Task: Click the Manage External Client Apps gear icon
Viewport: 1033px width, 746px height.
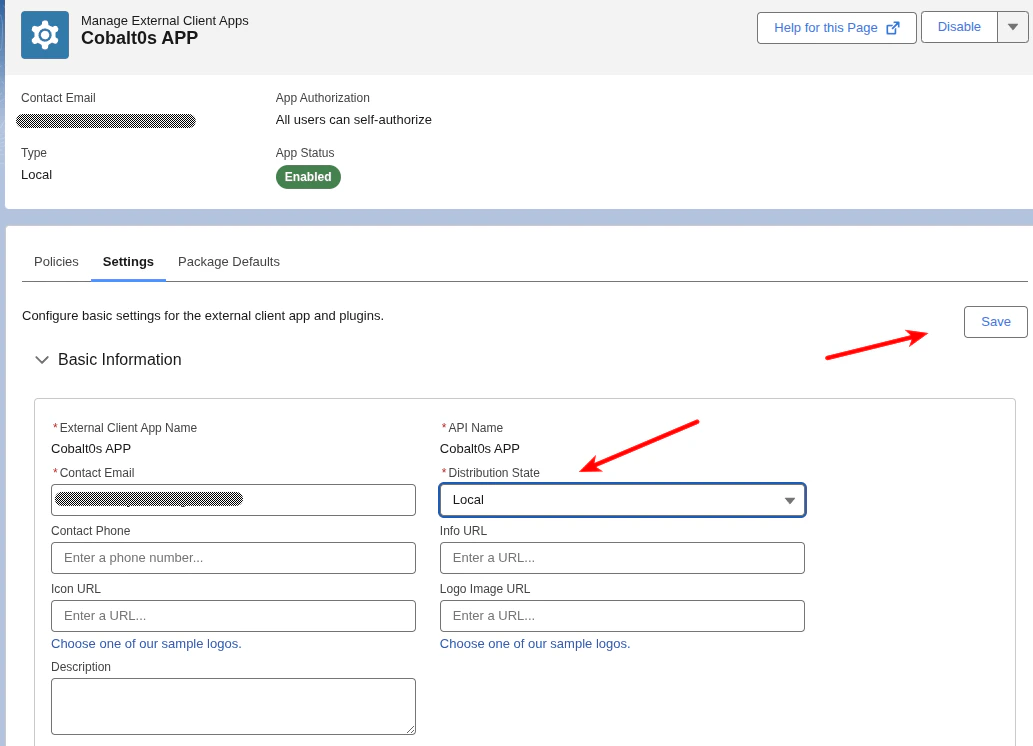Action: click(43, 34)
